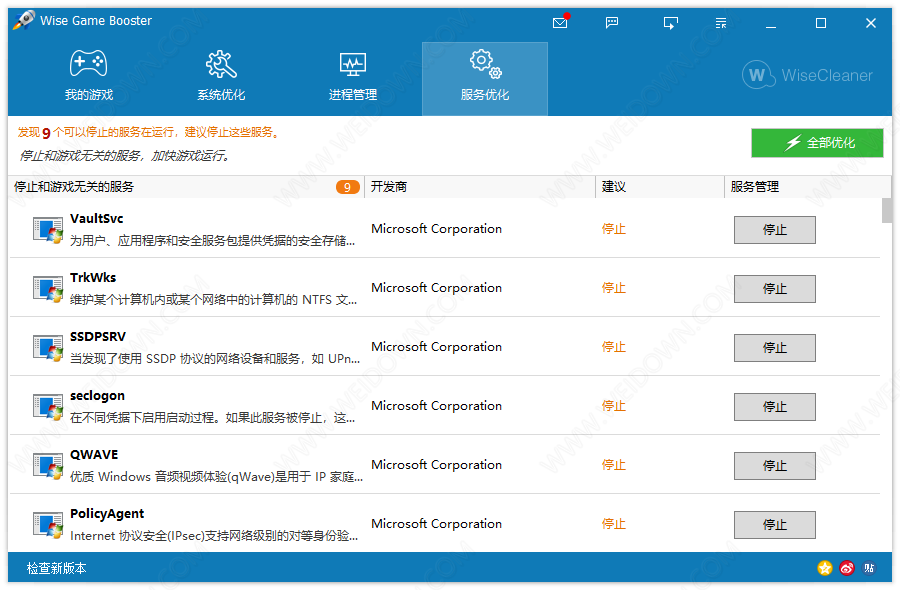The image size is (900, 590).
Task: Stop the VaultSvc service
Action: coord(774,230)
